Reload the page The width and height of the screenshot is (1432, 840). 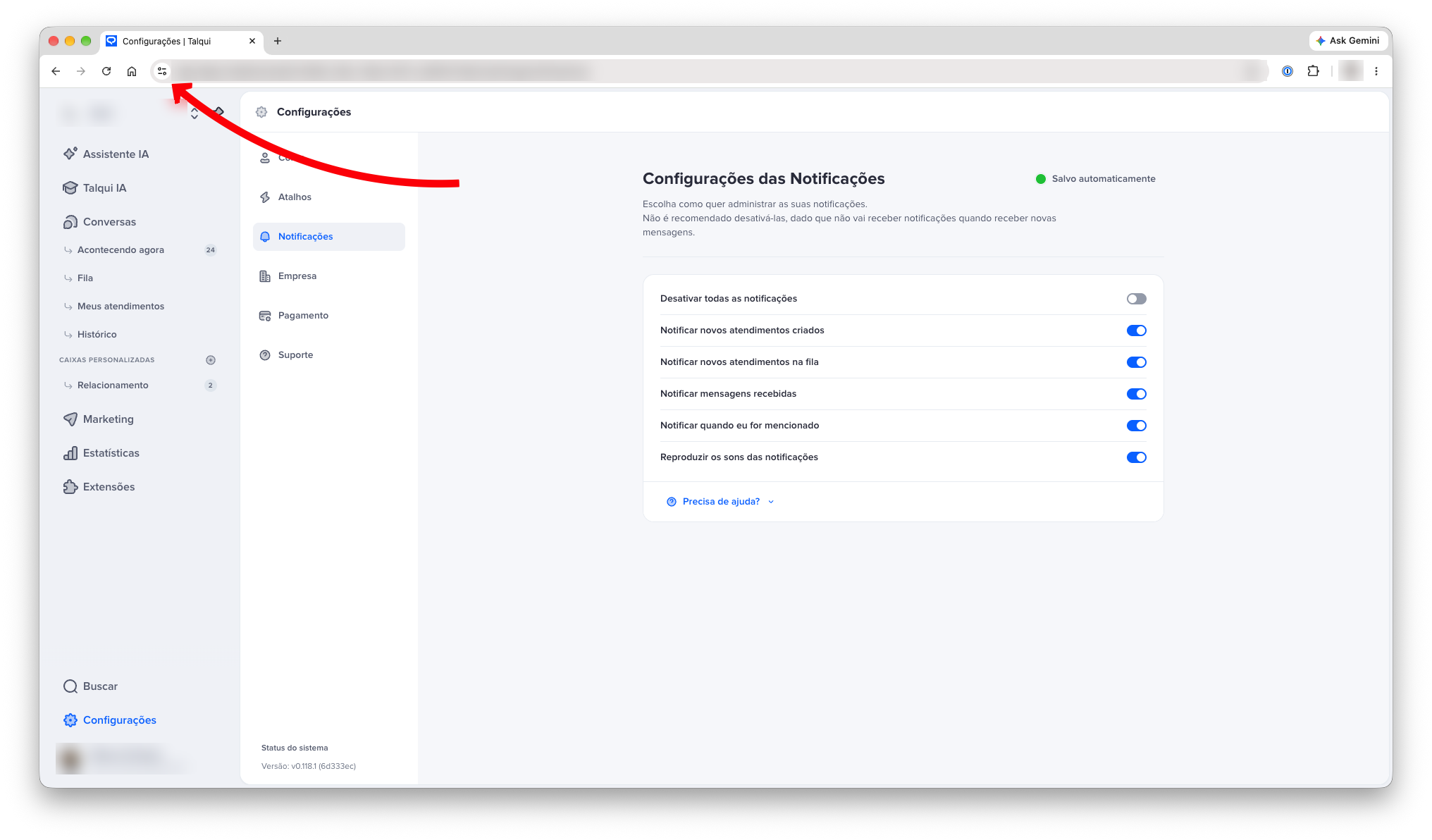(106, 71)
